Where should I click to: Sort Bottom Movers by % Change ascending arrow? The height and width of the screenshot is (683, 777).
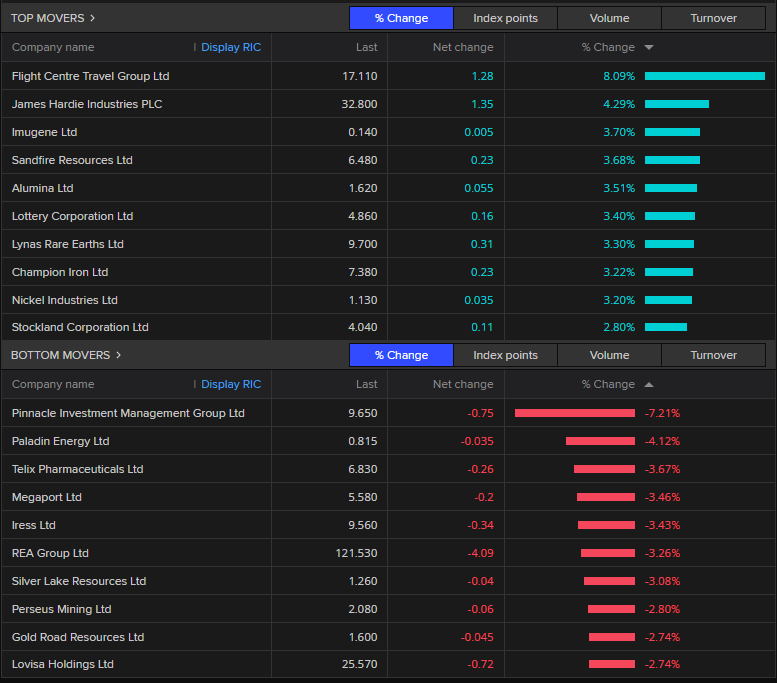[x=649, y=385]
